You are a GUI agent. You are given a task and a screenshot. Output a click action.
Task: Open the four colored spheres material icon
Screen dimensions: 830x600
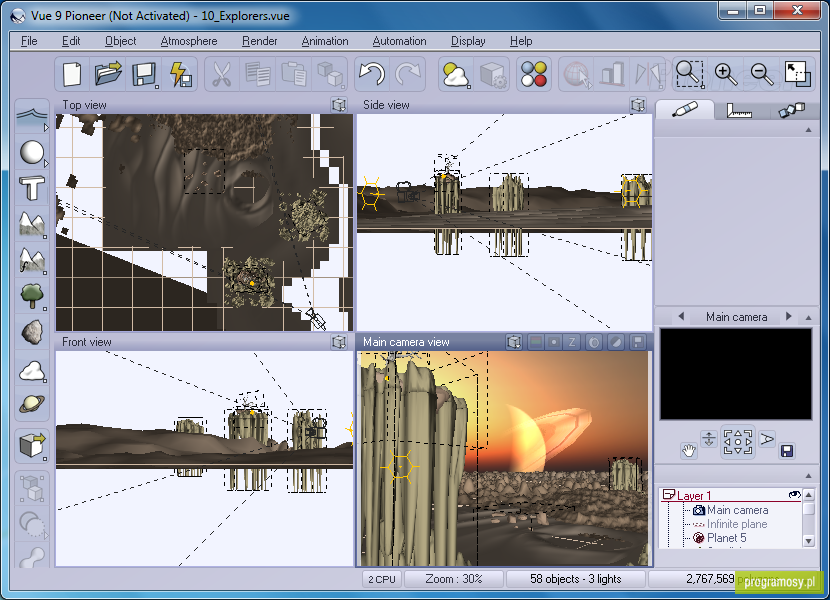[x=534, y=74]
